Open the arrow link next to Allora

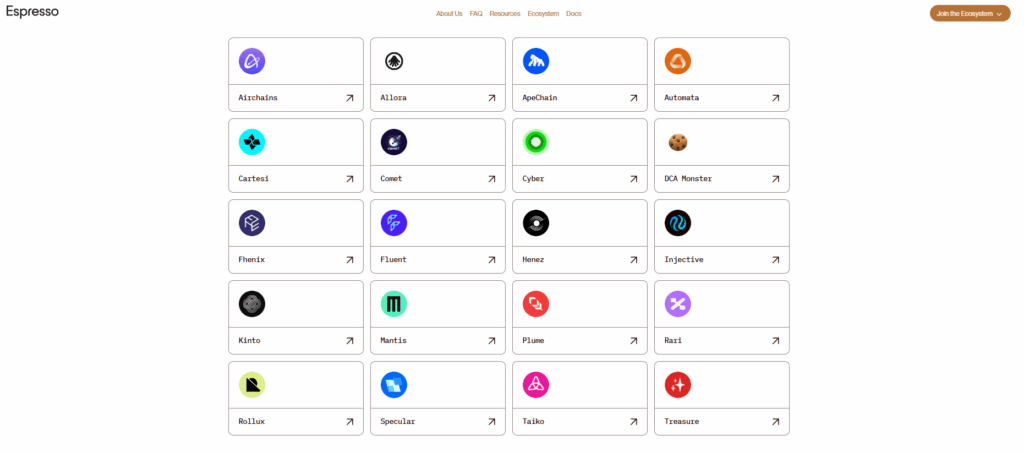(492, 98)
